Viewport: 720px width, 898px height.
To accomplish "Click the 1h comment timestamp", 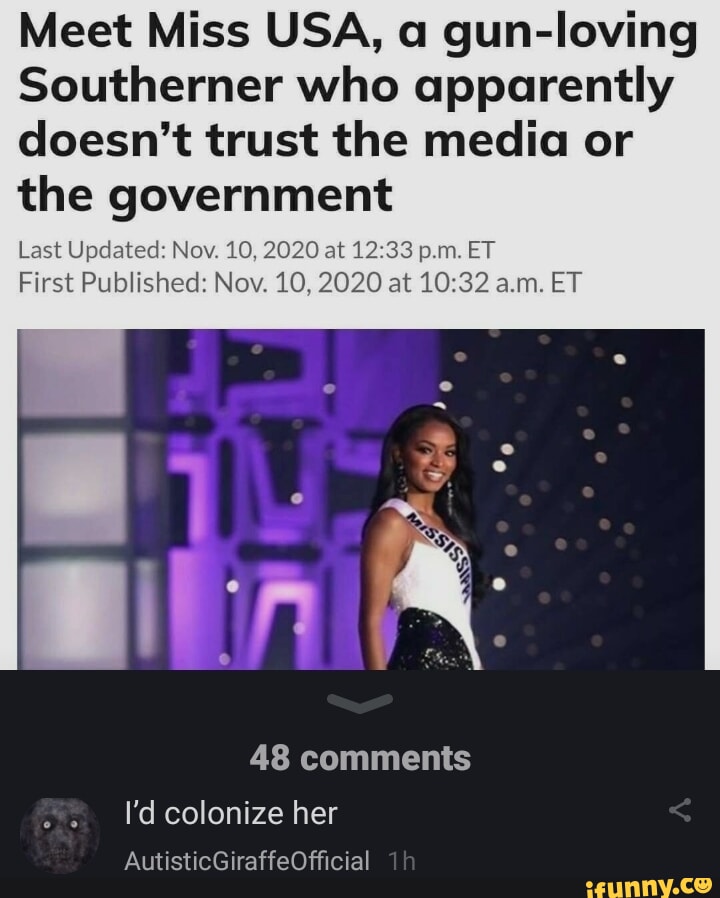I will [x=401, y=861].
